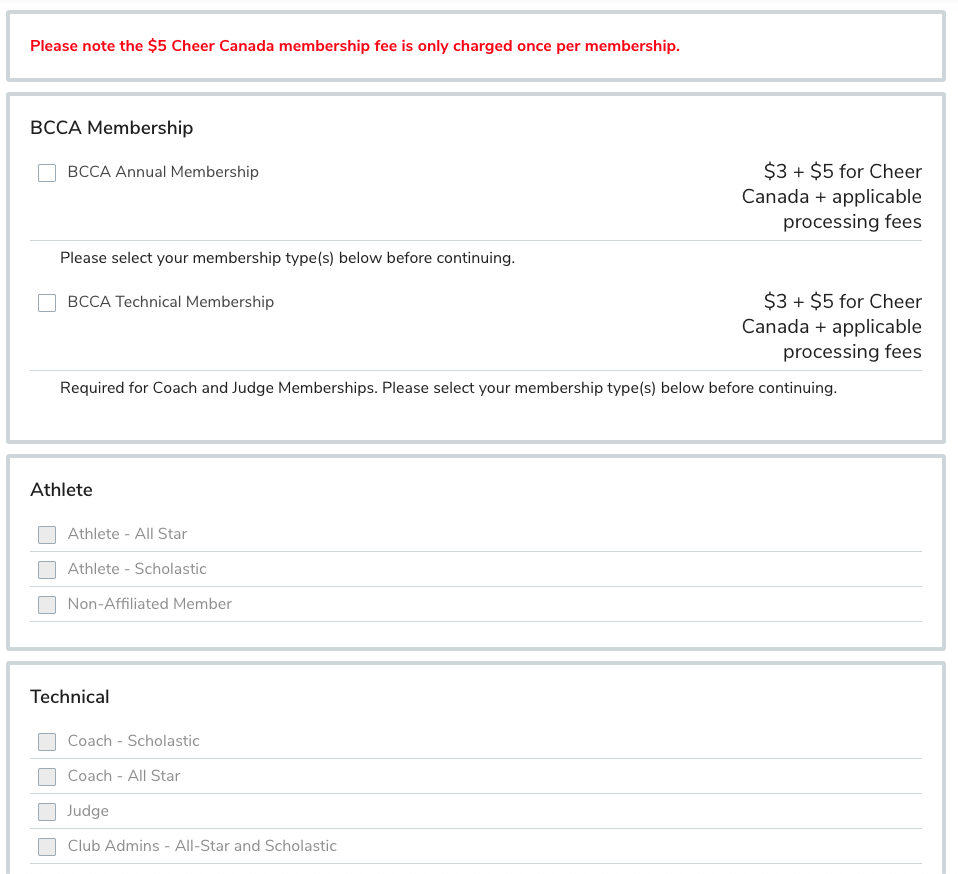Viewport: 958px width, 874px height.
Task: Click the BCCA Technical Membership label
Action: click(170, 302)
